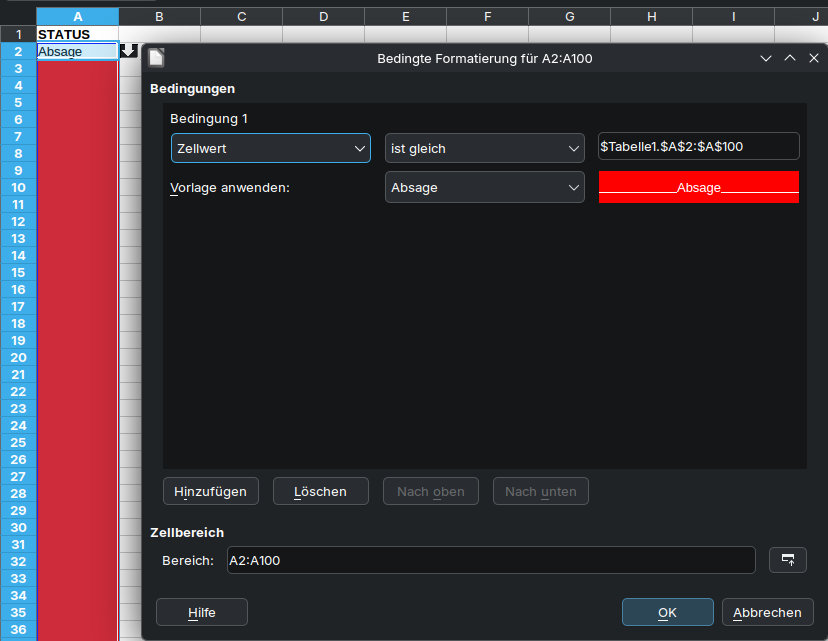Select column H header

click(652, 17)
